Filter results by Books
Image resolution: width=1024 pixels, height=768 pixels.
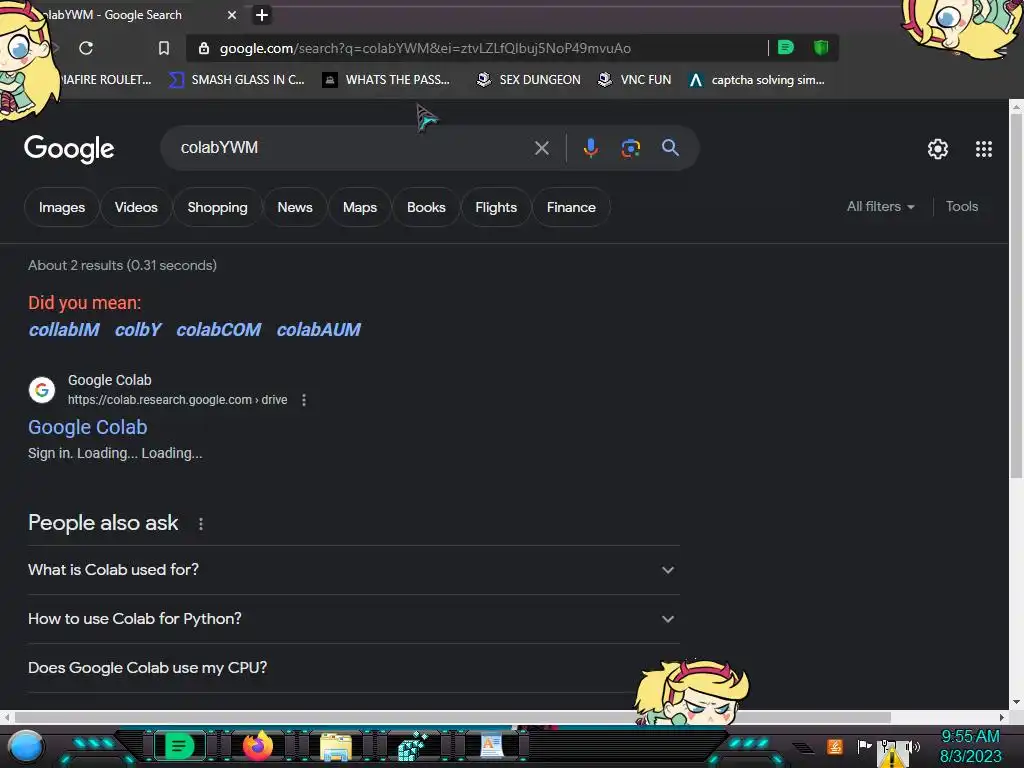coord(426,207)
